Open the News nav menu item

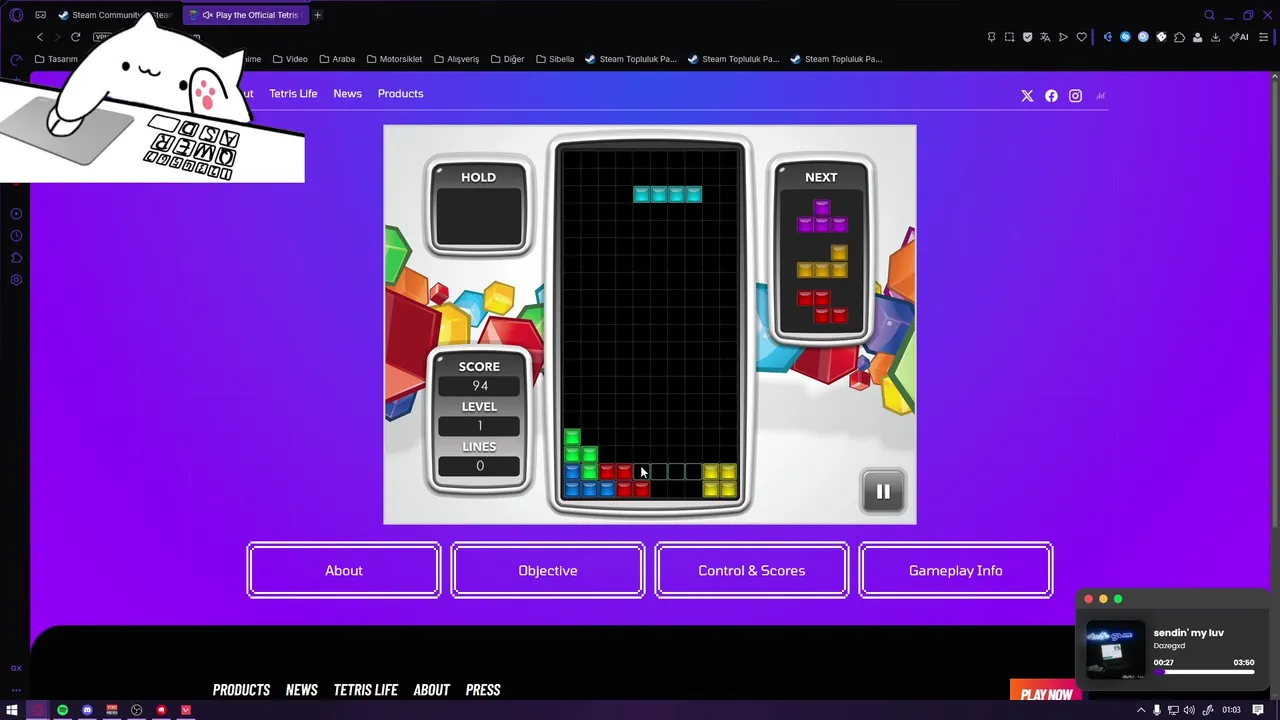[x=347, y=93]
